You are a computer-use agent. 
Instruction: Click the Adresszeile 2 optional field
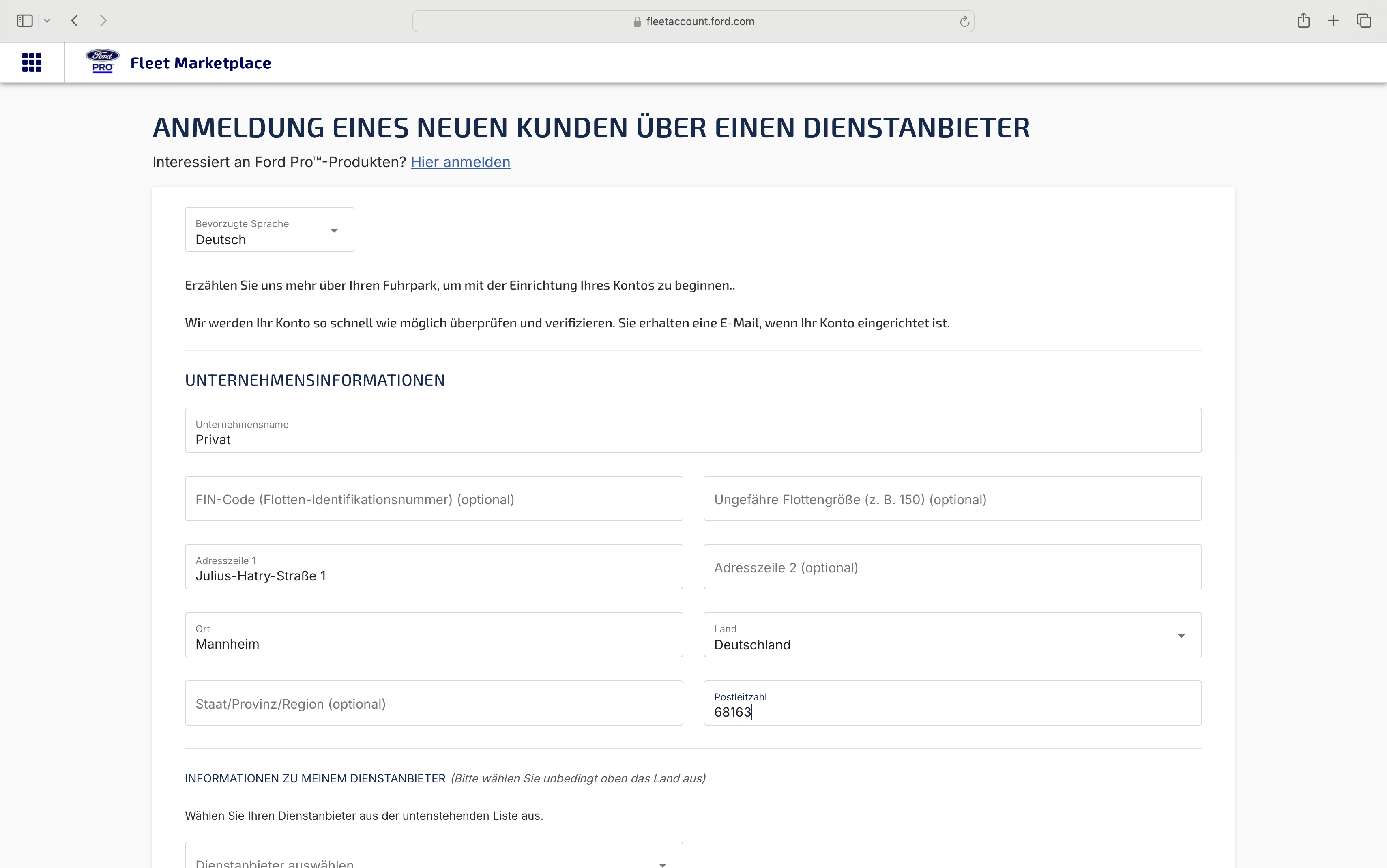(x=953, y=567)
